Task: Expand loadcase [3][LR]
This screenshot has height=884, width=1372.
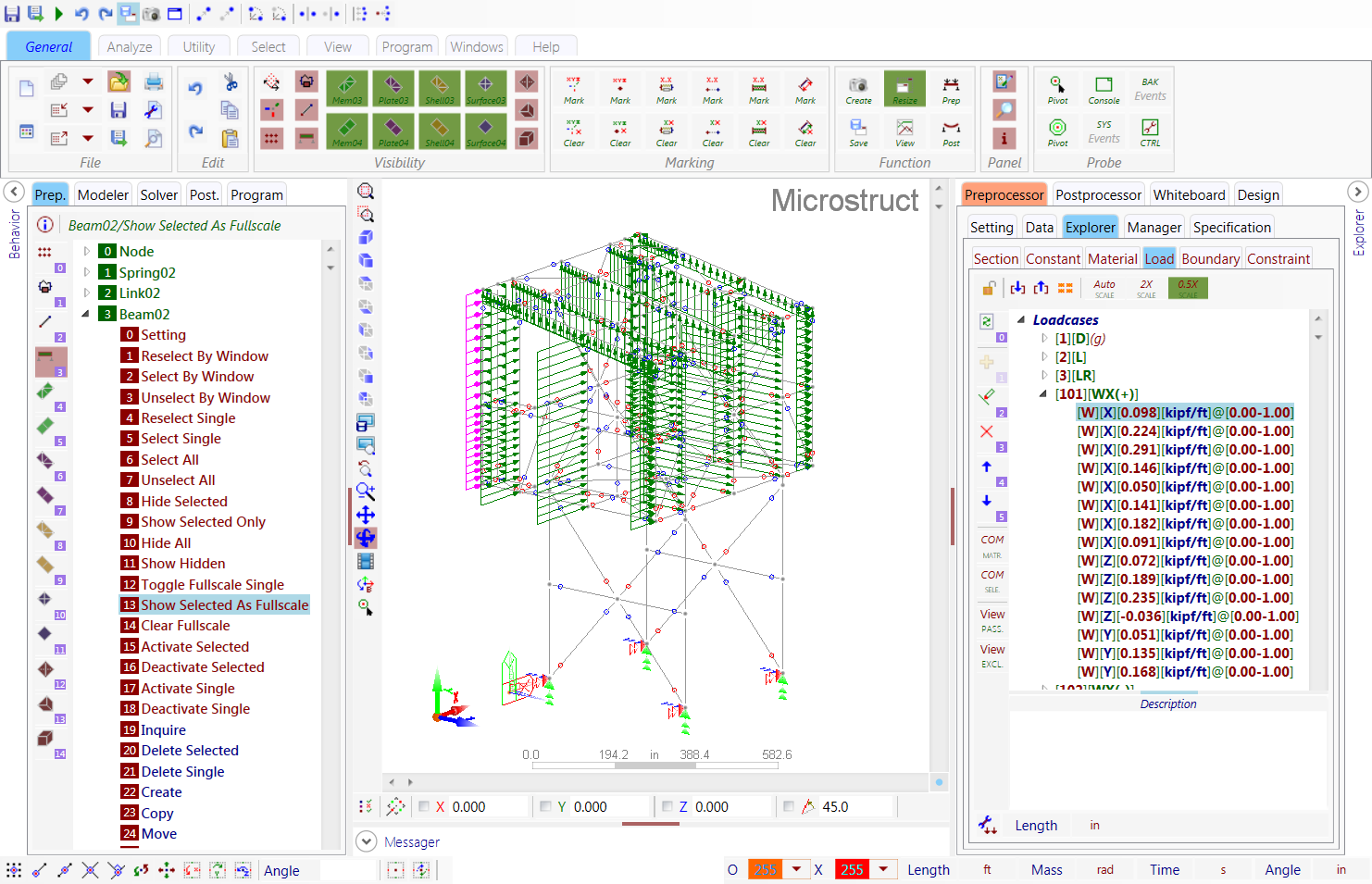Action: 1044,376
